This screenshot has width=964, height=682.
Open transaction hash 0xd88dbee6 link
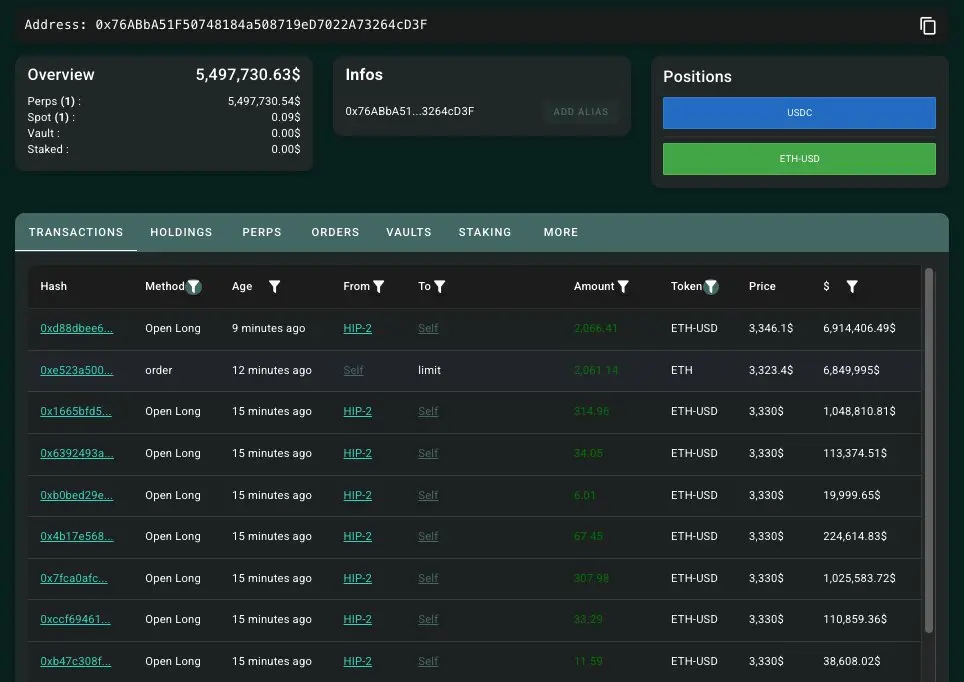[77, 328]
